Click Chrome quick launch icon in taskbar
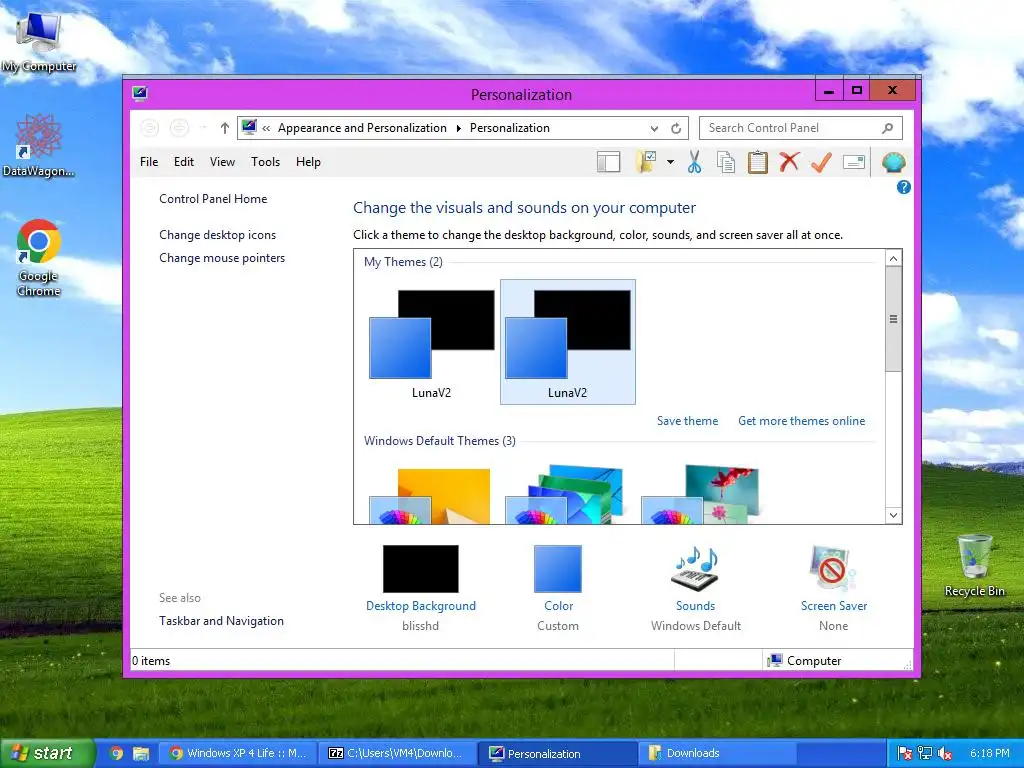 (x=117, y=754)
